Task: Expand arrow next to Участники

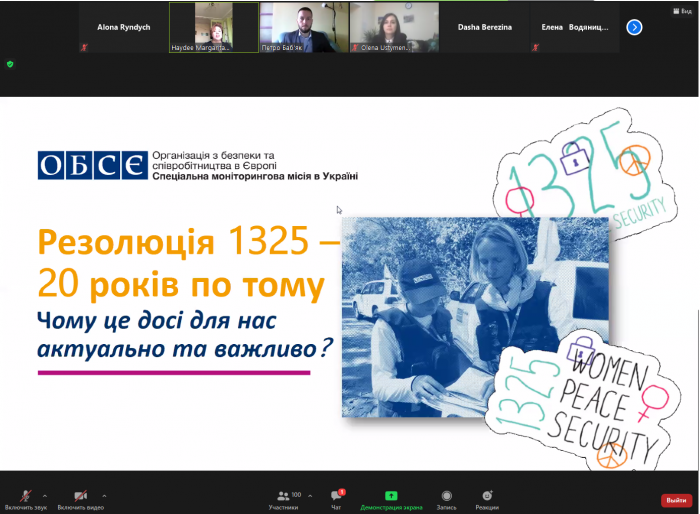Action: pos(310,495)
